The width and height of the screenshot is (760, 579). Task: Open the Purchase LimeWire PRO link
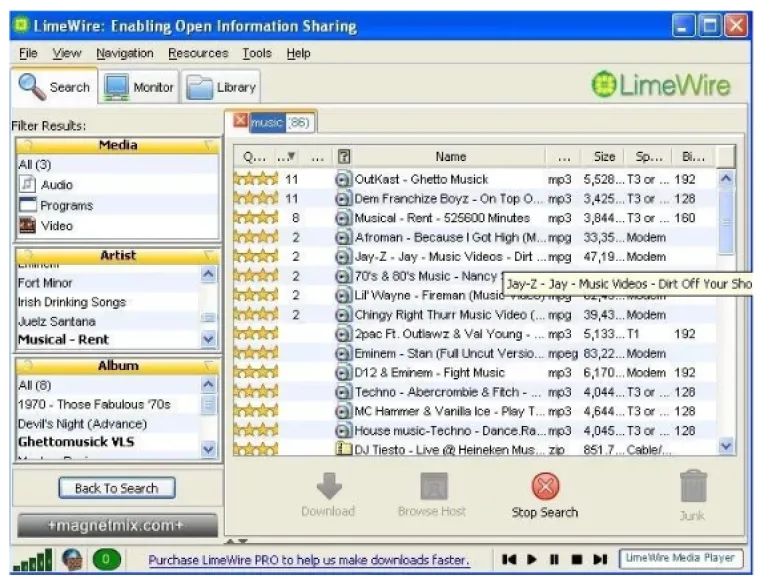[309, 560]
